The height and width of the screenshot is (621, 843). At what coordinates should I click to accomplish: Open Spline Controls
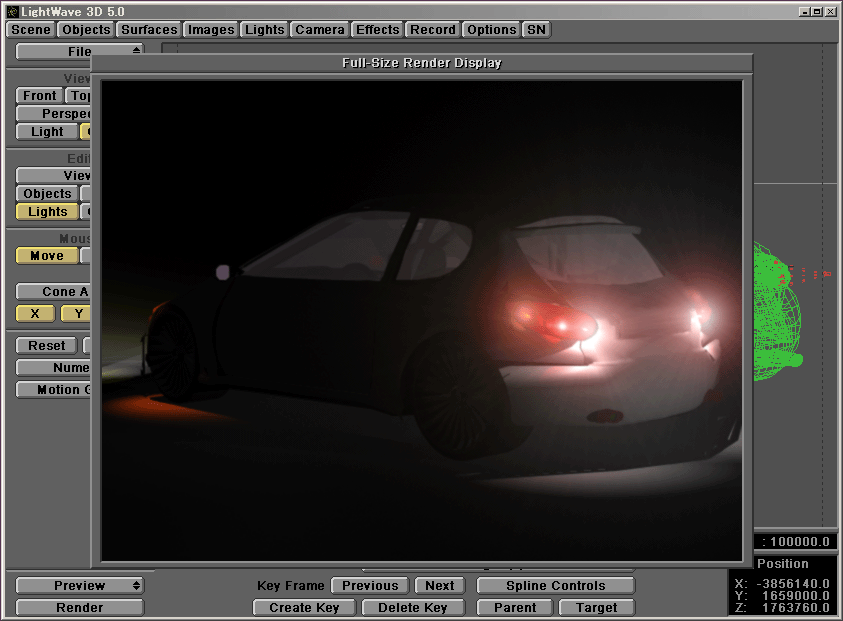click(555, 586)
